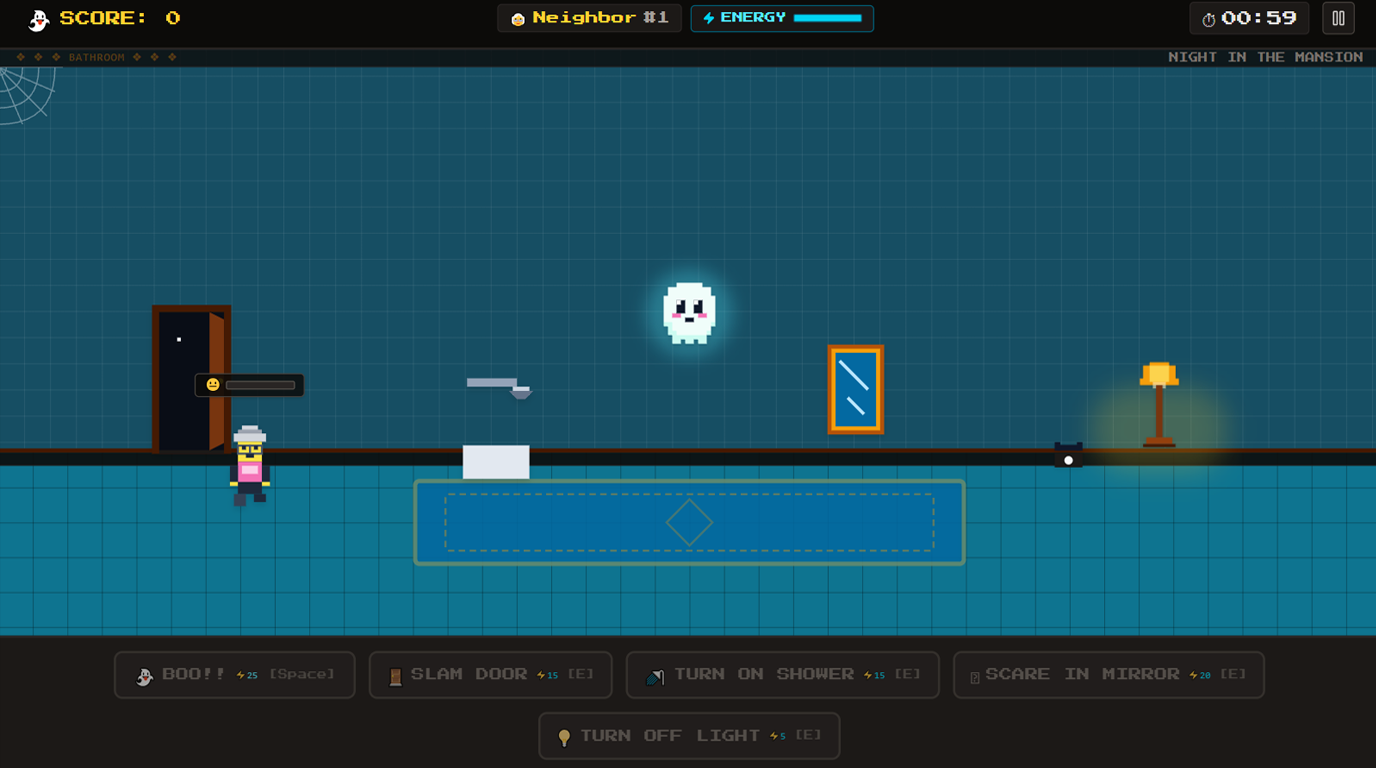Activate the SLAM DOOR ability button

coord(490,675)
